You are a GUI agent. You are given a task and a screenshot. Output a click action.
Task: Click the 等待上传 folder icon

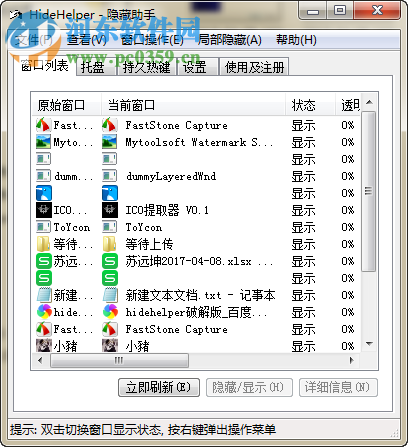pos(110,244)
